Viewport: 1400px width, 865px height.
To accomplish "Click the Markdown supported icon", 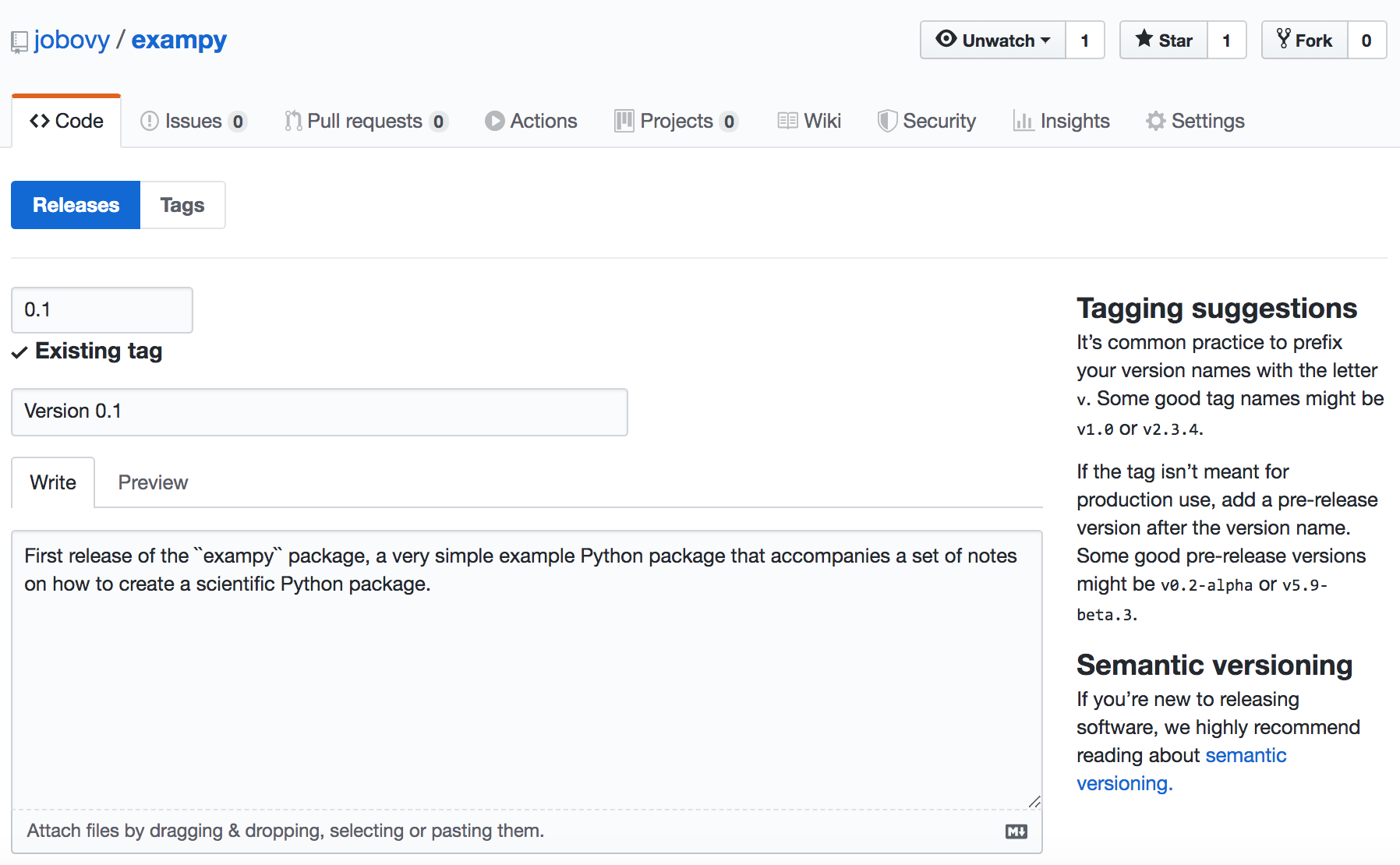I will (x=1016, y=831).
